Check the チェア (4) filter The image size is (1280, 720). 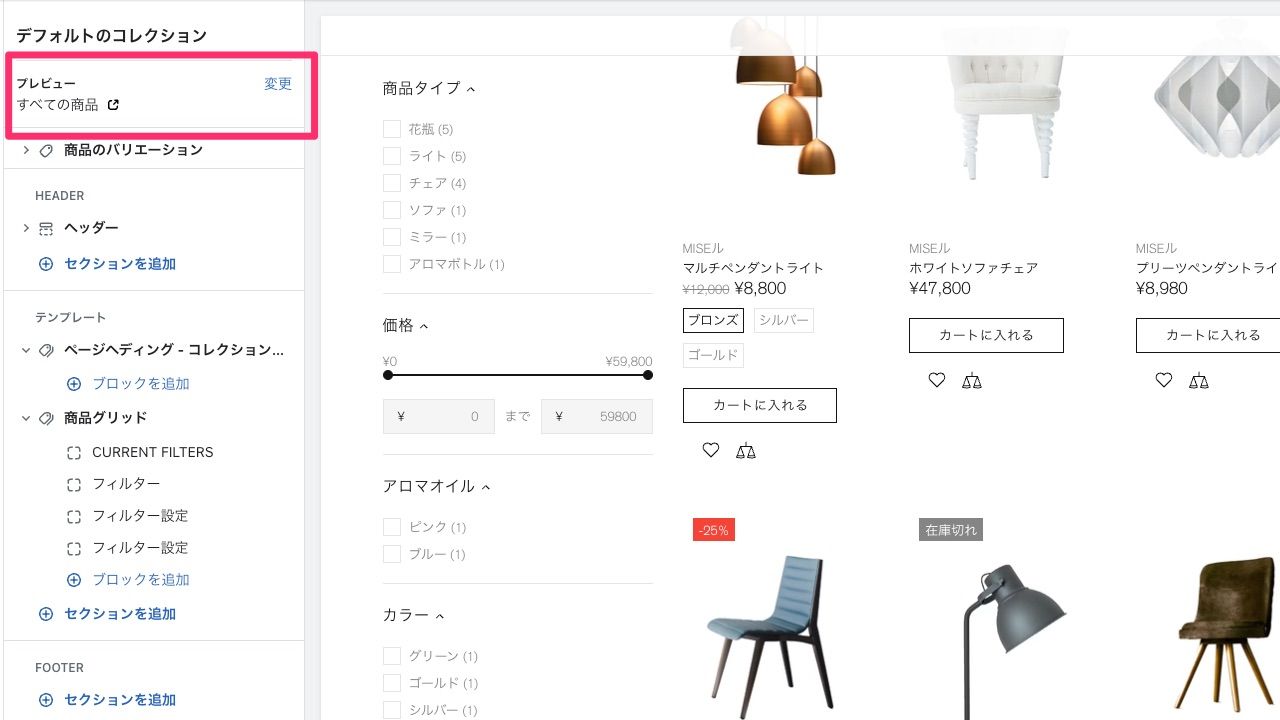pyautogui.click(x=392, y=183)
